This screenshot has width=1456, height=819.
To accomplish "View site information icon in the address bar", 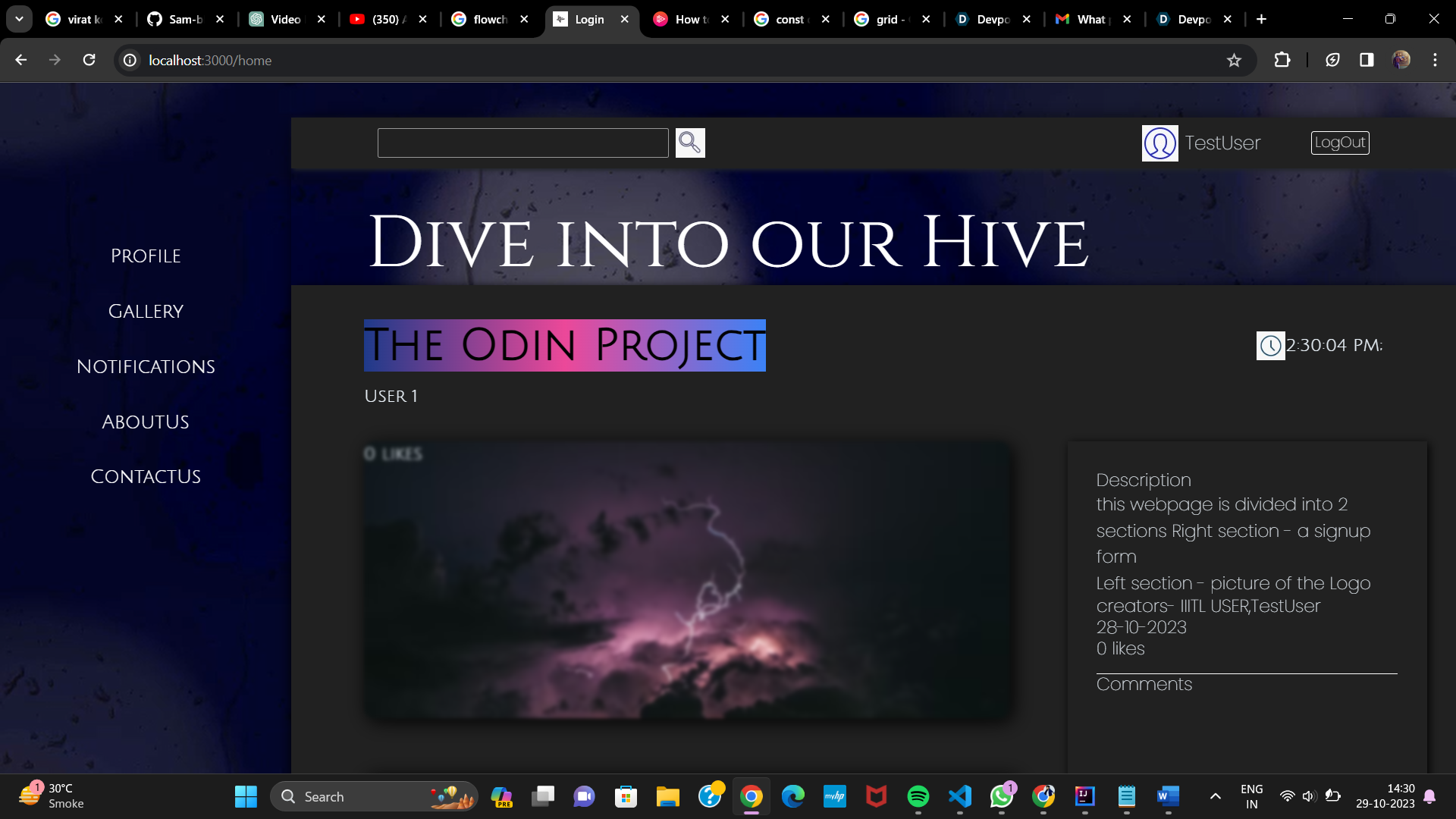I will coord(130,60).
